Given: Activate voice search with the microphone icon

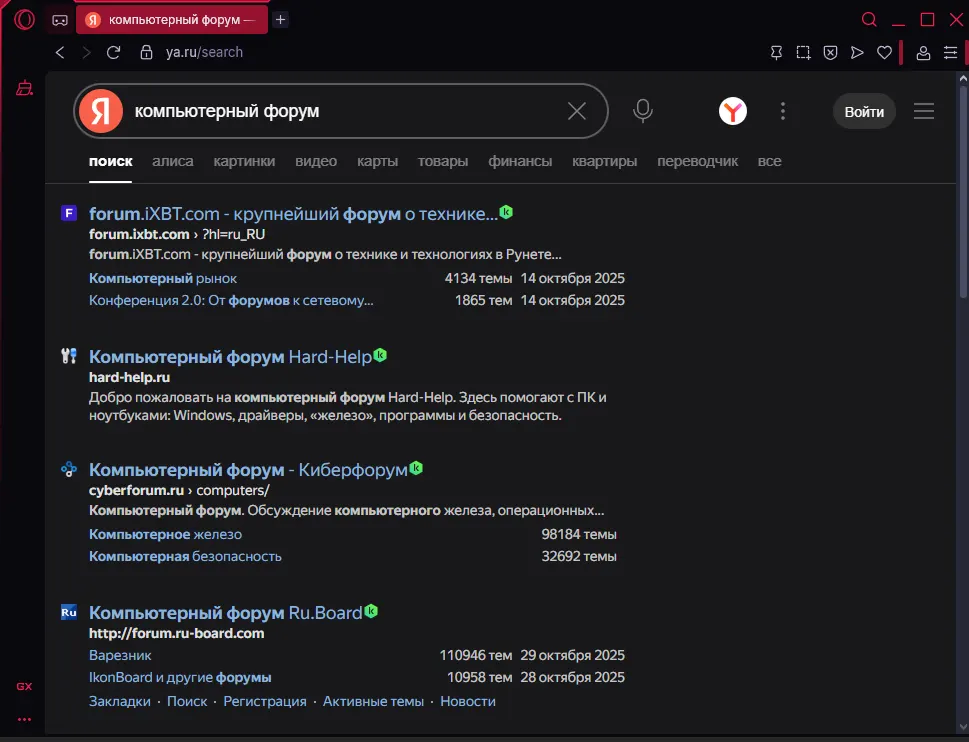Looking at the screenshot, I should click(642, 111).
